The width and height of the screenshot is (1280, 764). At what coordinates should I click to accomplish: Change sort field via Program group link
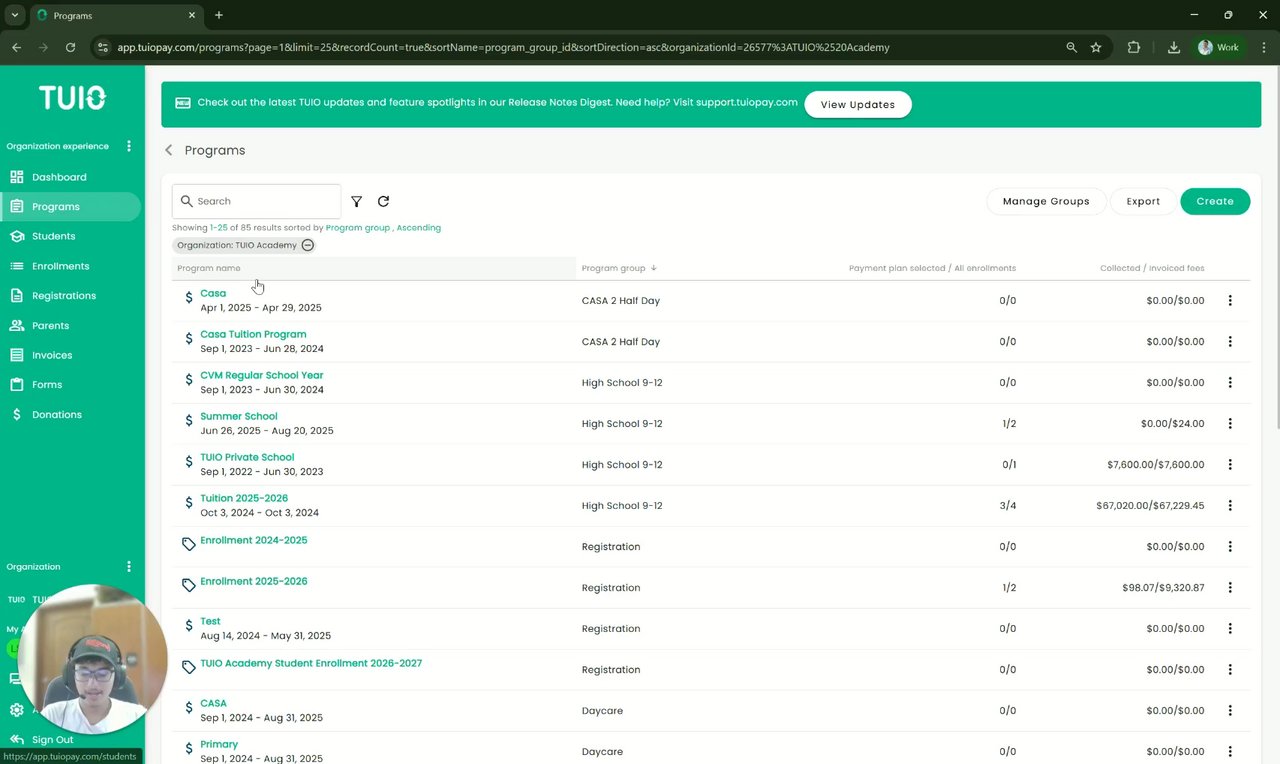click(x=358, y=228)
